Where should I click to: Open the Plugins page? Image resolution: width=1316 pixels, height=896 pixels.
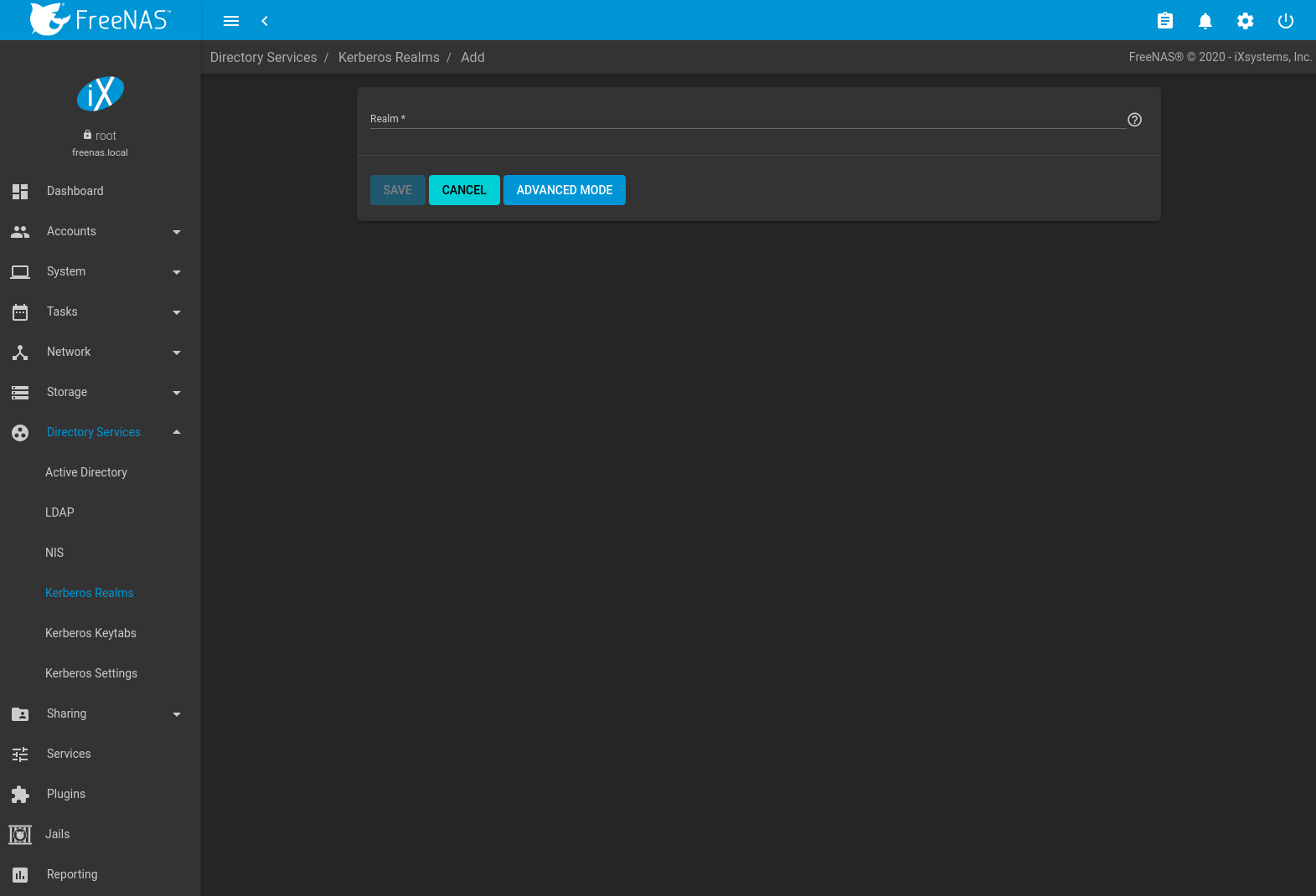pyautogui.click(x=66, y=794)
